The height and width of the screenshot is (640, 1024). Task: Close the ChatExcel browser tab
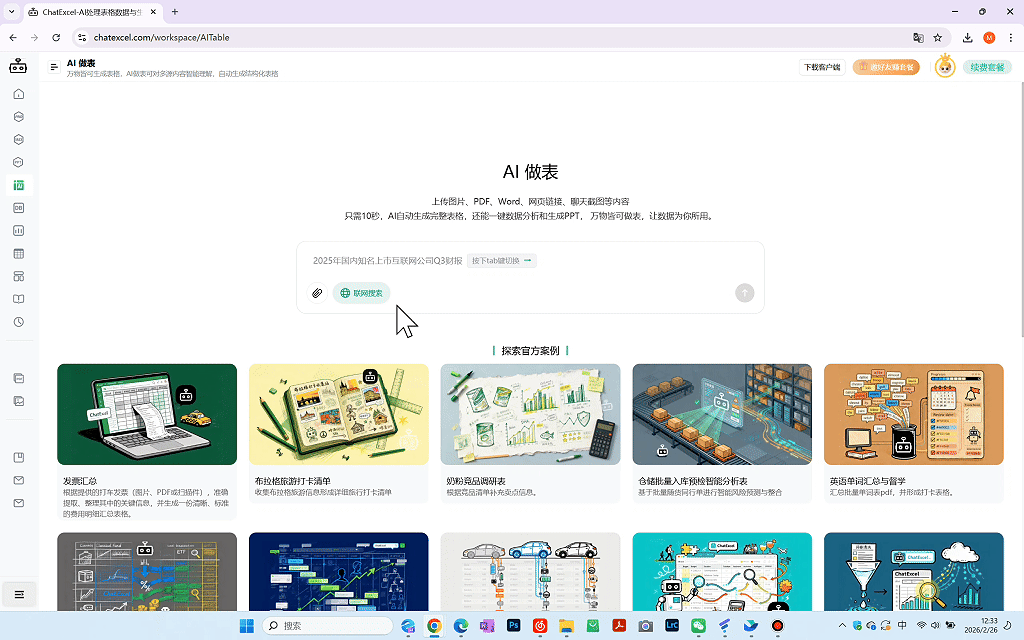[x=153, y=12]
